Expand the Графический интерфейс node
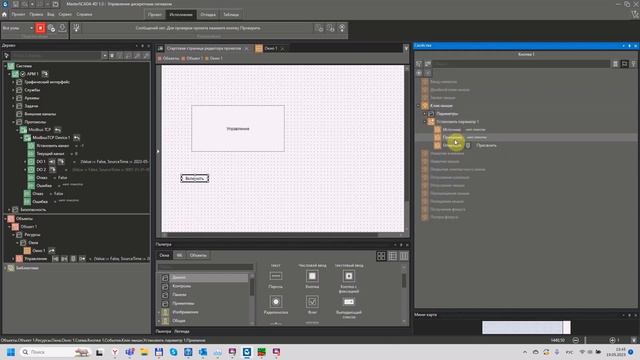 click(x=13, y=82)
